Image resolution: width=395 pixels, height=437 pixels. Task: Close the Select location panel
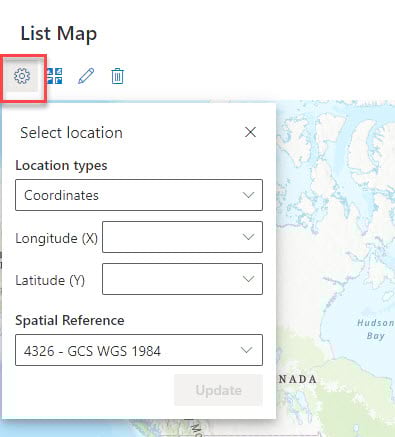click(x=250, y=132)
